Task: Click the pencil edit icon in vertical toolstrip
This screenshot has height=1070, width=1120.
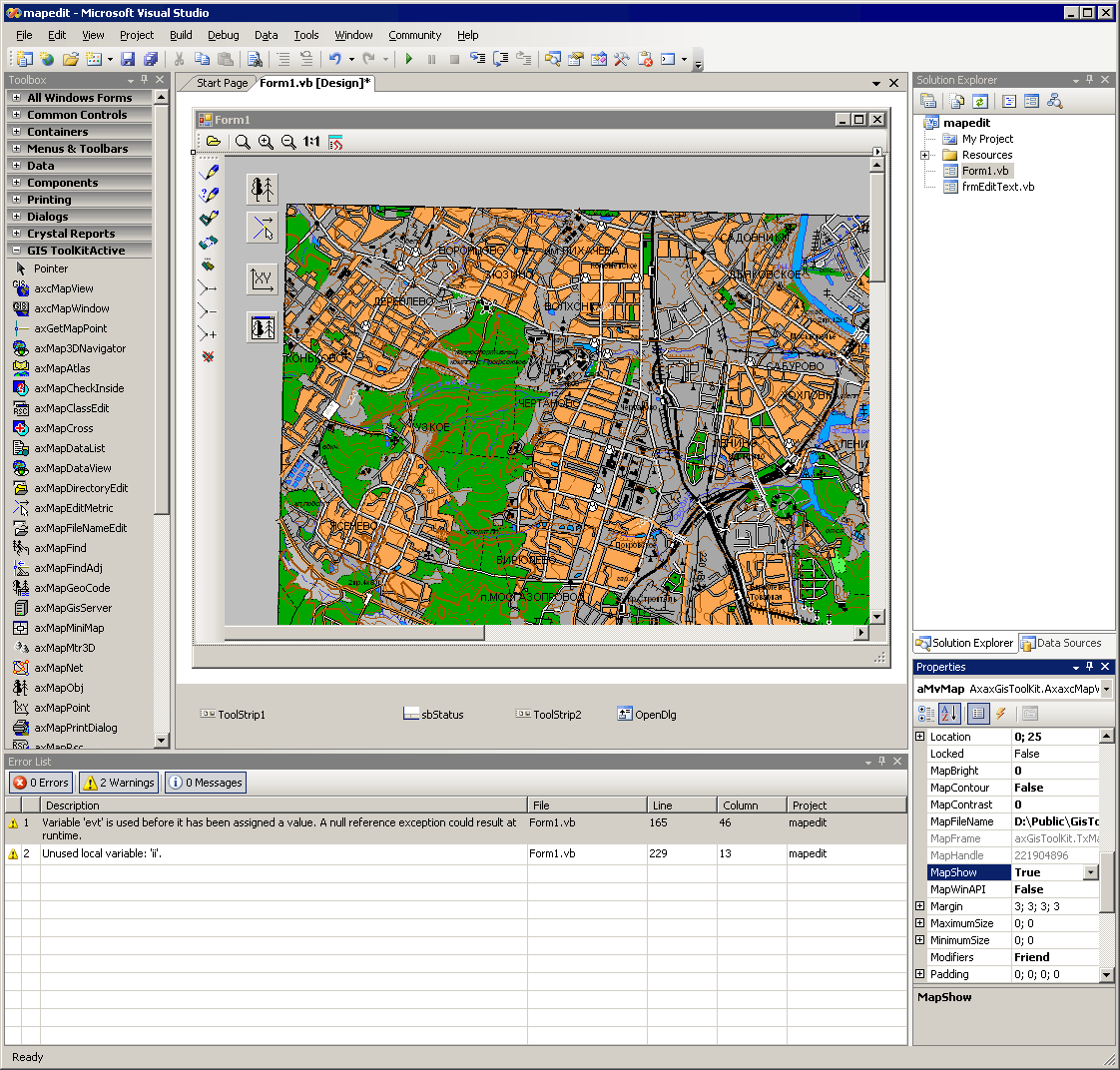Action: pos(209,172)
